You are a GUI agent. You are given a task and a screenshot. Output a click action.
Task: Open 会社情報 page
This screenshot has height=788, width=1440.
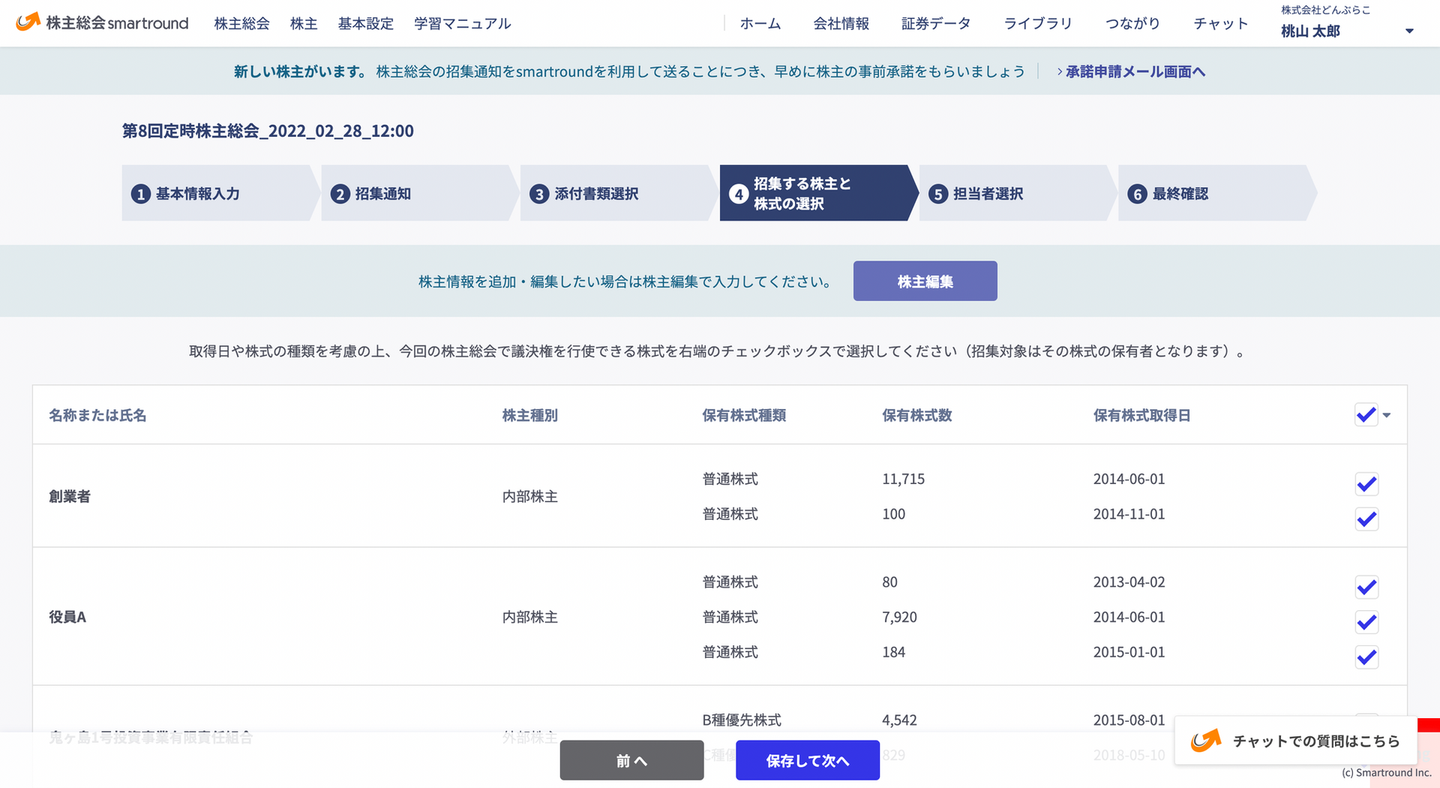tap(841, 23)
